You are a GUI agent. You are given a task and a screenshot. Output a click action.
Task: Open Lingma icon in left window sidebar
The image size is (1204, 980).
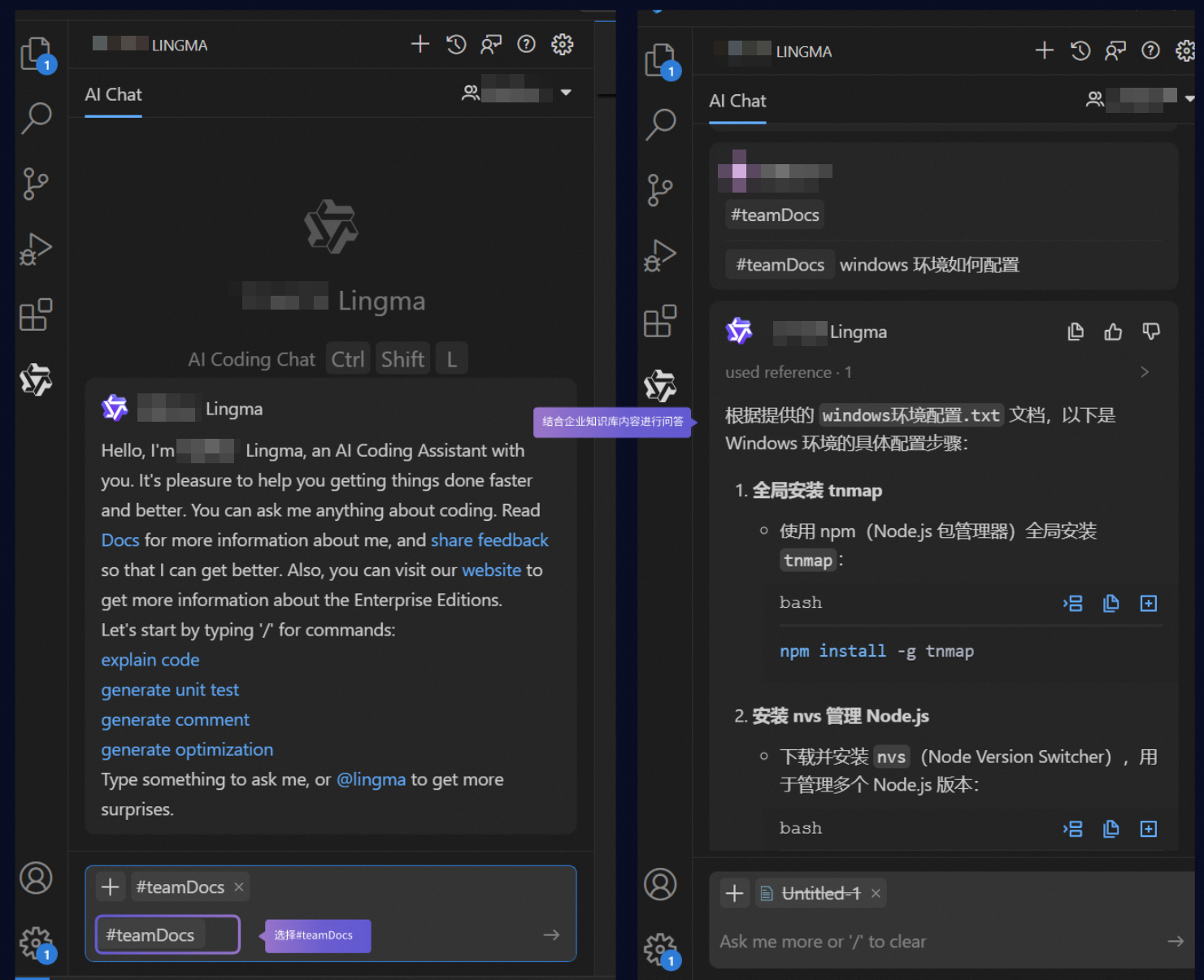(36, 379)
